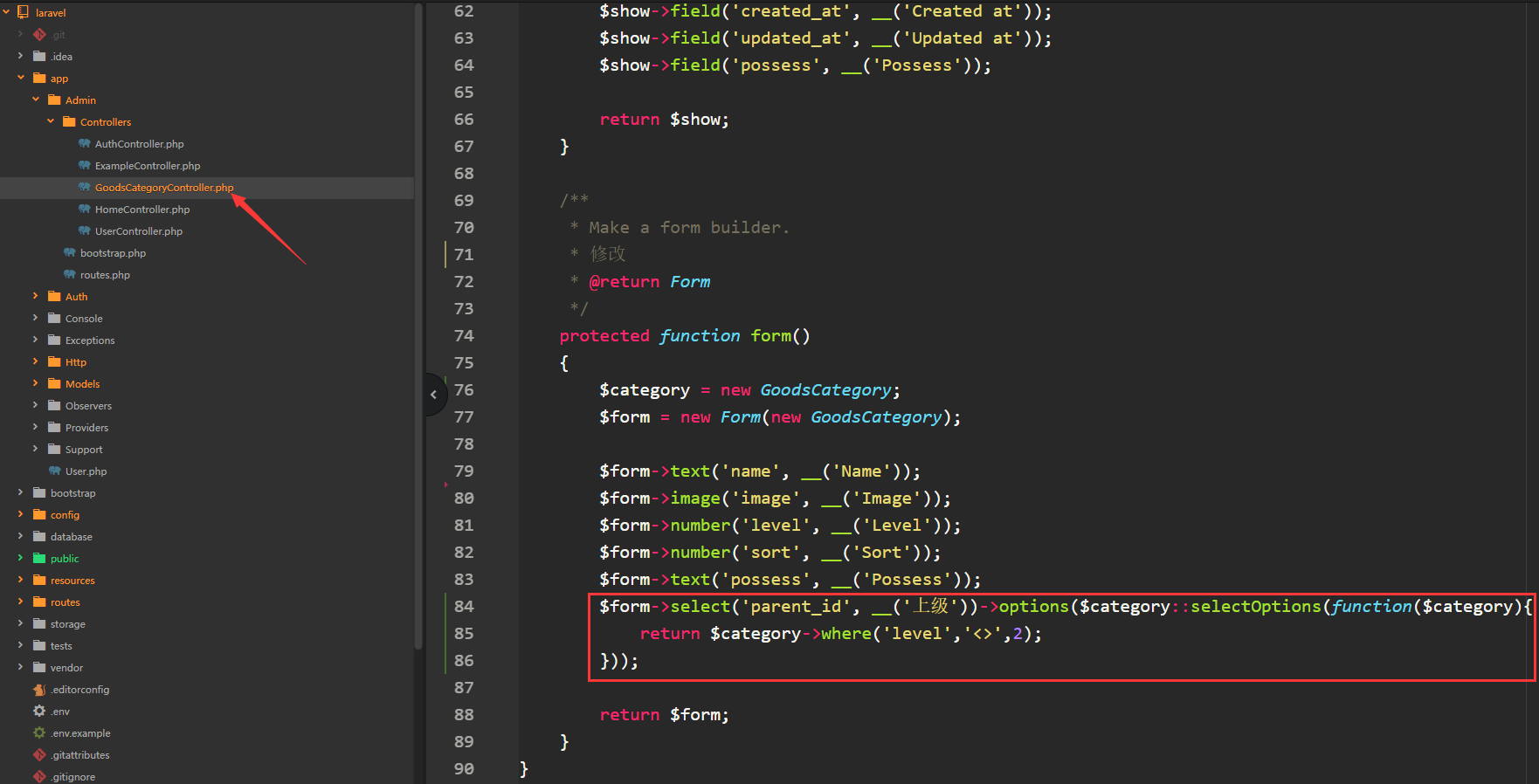The width and height of the screenshot is (1539, 784).
Task: Collapse the Admin folder chevron
Action: (35, 100)
